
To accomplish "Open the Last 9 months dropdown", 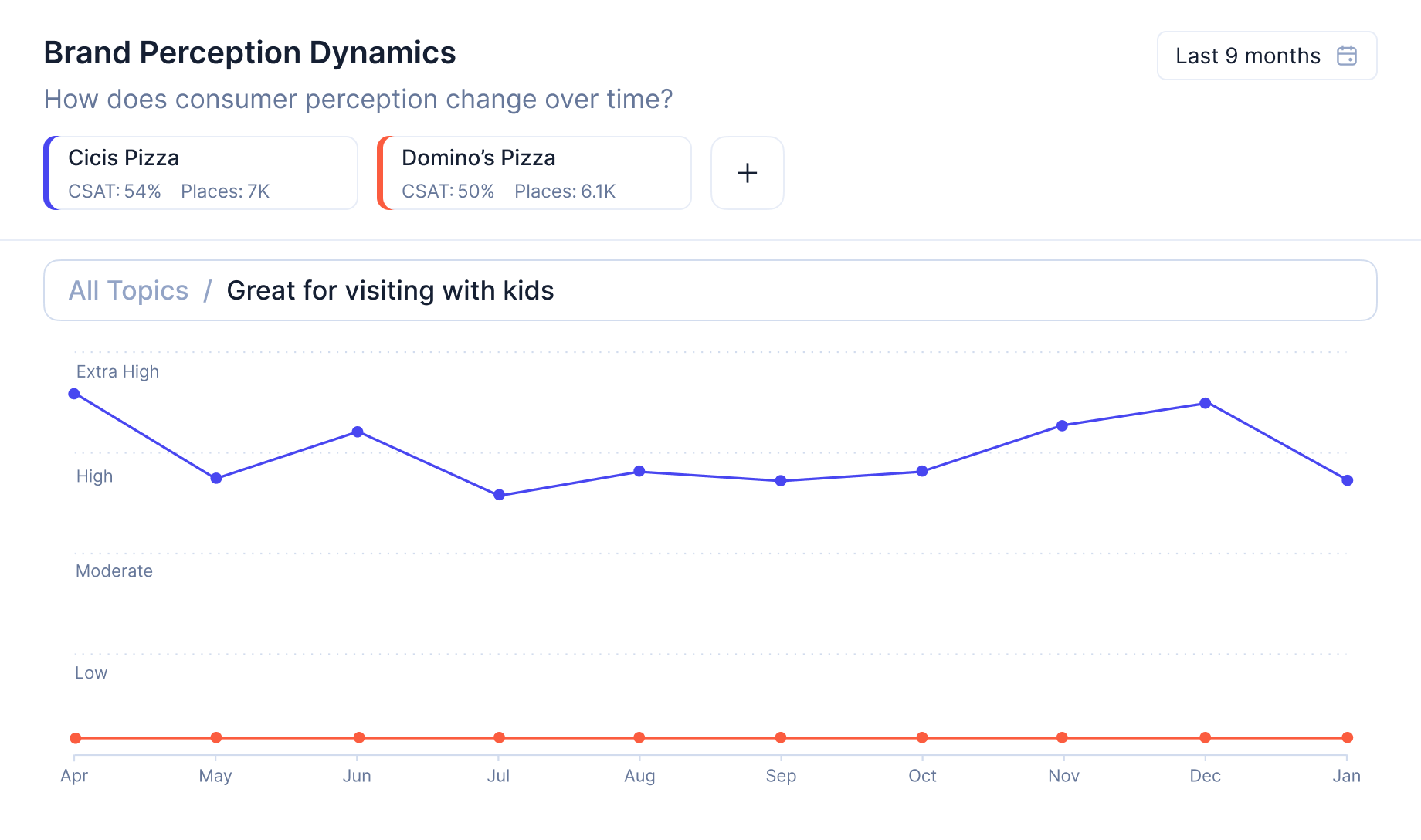I will [x=1267, y=56].
